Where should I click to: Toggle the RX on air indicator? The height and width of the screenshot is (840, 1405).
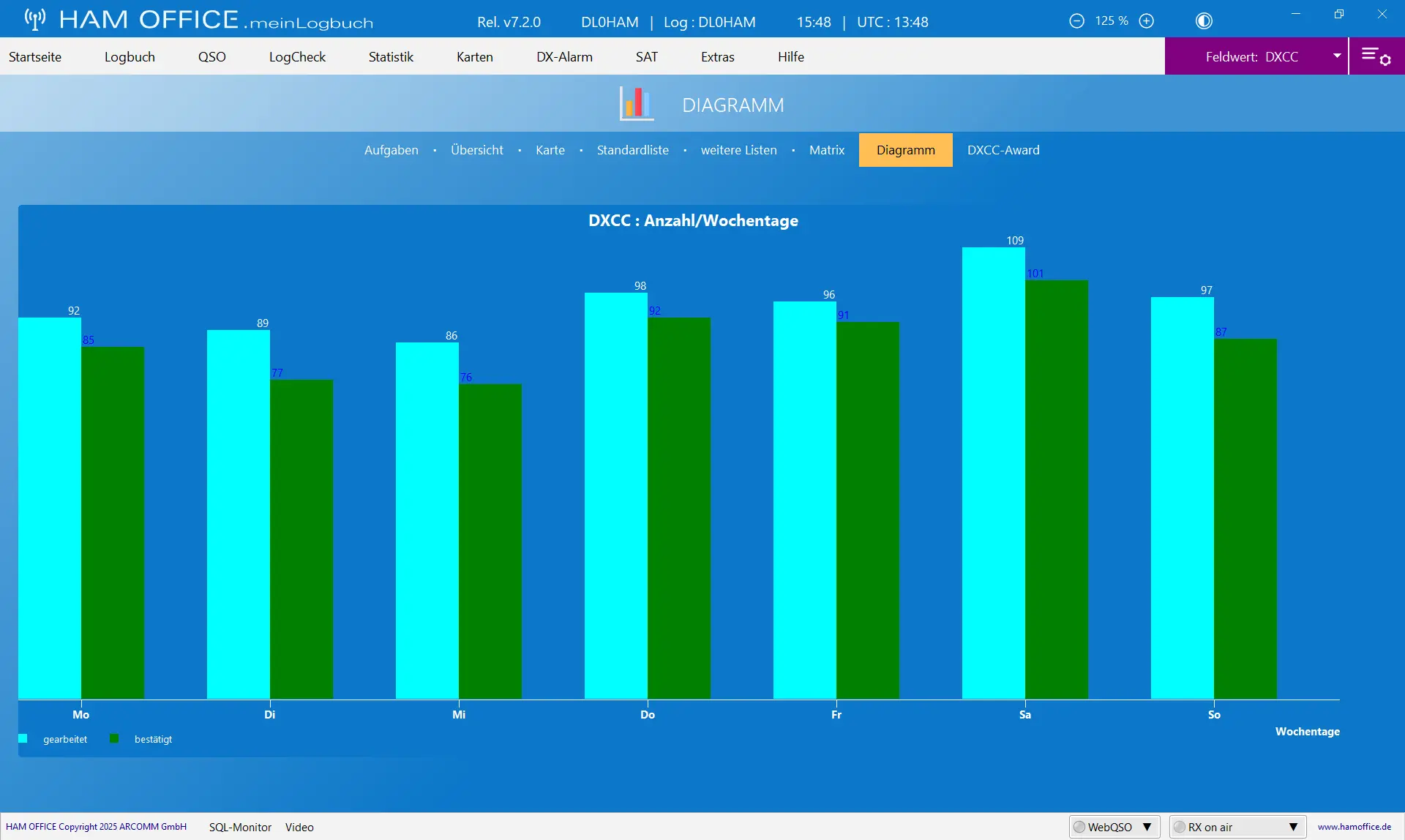(x=1180, y=827)
